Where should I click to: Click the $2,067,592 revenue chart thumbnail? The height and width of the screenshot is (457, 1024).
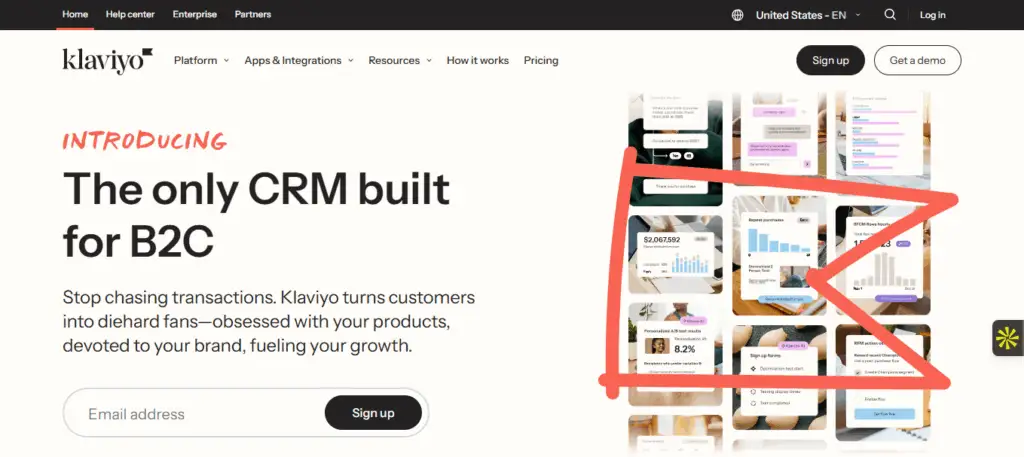675,255
